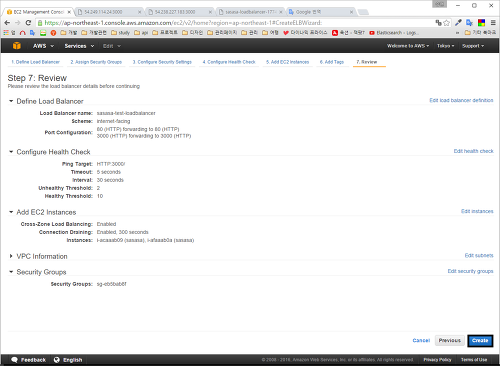Open the eyedropper color picker extension
The height and width of the screenshot is (366, 500).
point(458,23)
